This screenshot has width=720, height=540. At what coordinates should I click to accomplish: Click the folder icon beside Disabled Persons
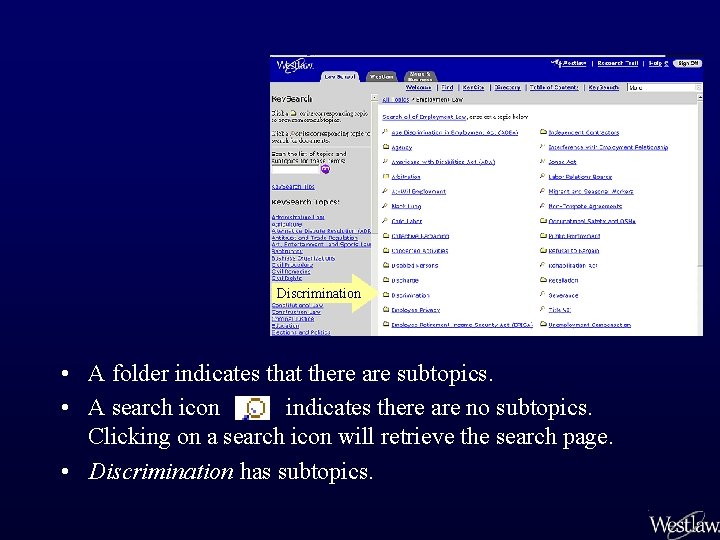point(386,265)
